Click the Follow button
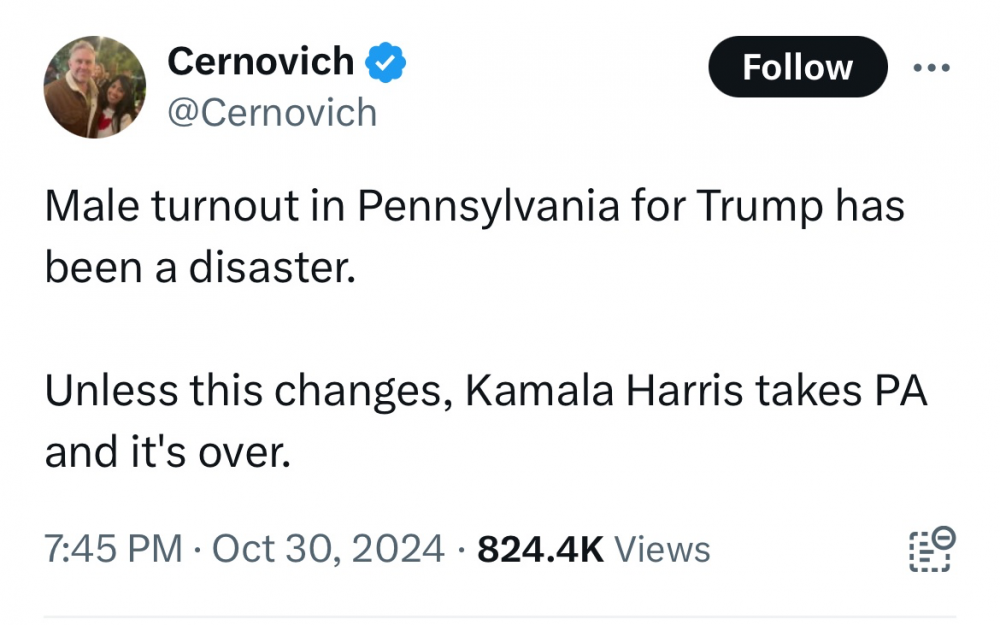The image size is (1000, 625). click(797, 67)
